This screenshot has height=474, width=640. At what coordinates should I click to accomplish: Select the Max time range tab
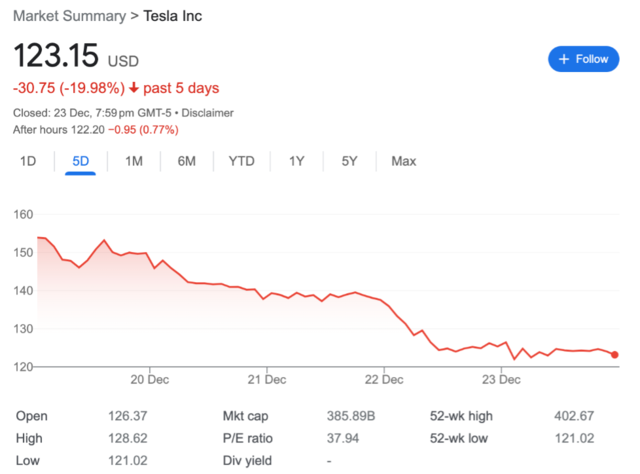(404, 161)
